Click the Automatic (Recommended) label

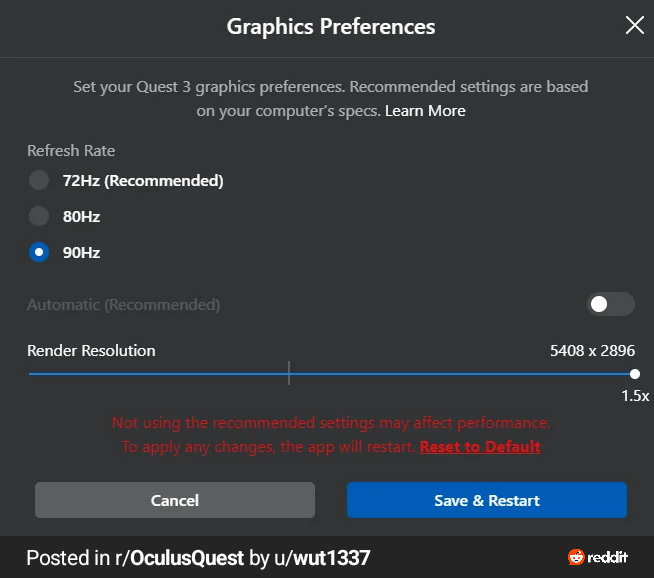tap(123, 305)
